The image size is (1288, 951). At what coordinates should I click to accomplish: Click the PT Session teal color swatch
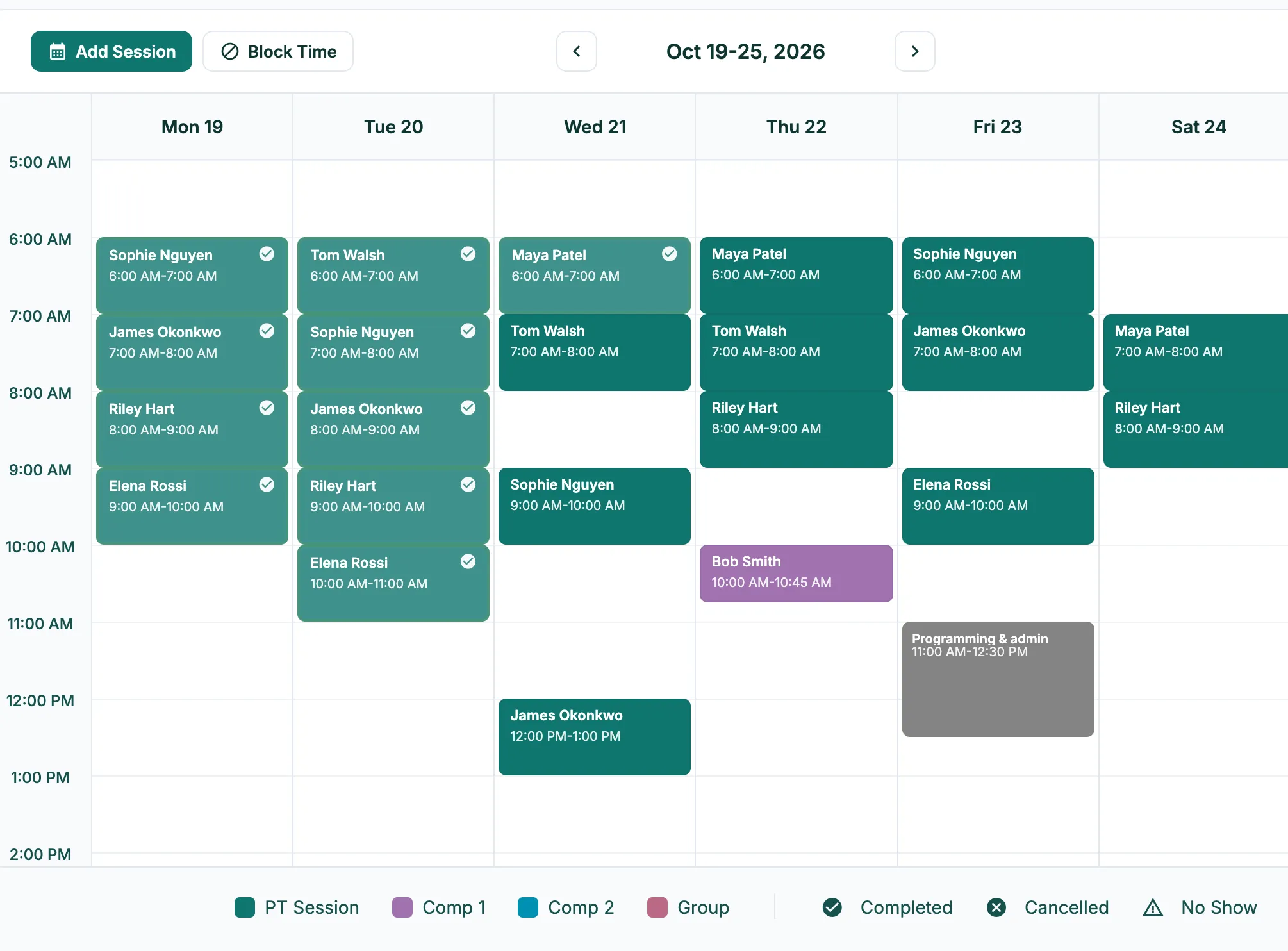(245, 907)
